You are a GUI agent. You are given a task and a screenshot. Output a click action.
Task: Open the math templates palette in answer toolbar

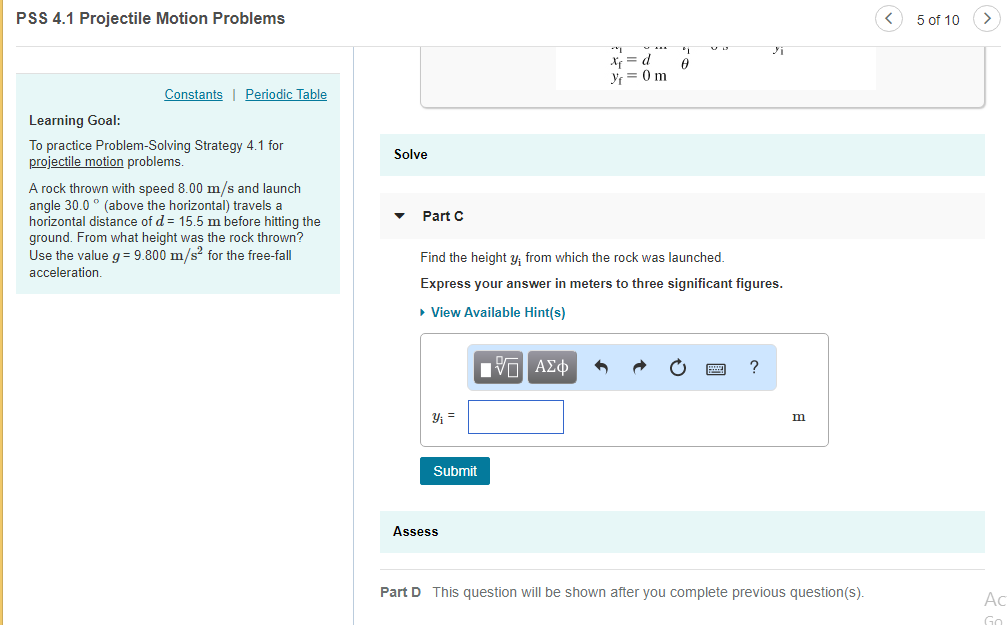click(x=497, y=367)
